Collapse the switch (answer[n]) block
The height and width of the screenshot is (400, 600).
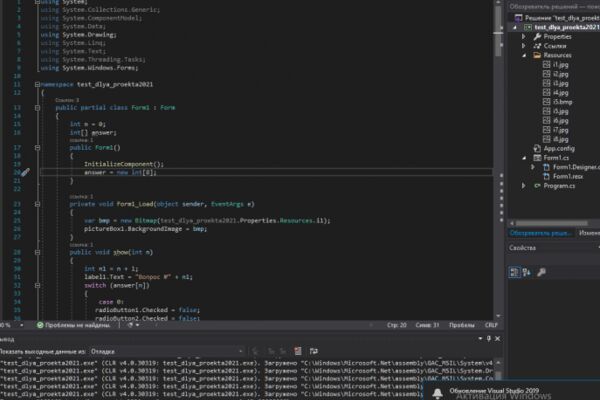(37, 286)
